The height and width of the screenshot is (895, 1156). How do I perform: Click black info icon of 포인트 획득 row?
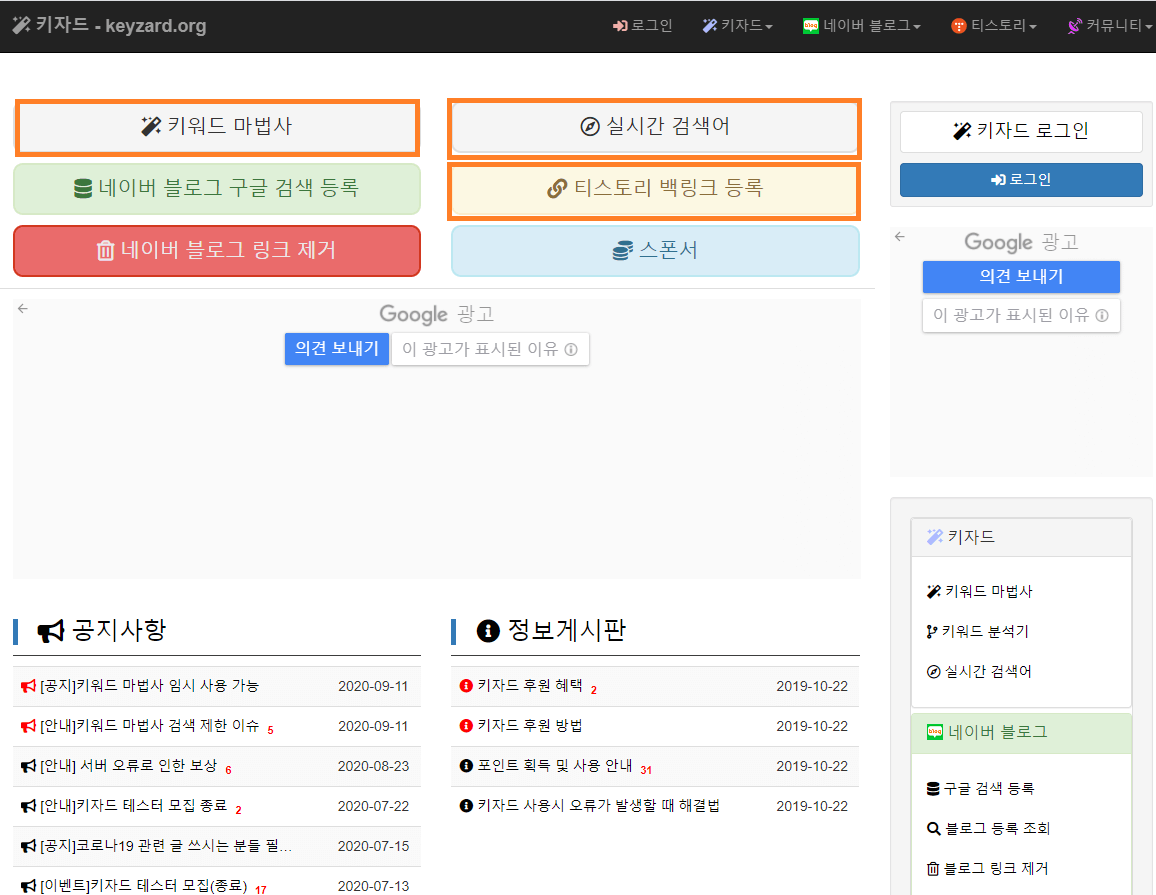click(x=466, y=766)
